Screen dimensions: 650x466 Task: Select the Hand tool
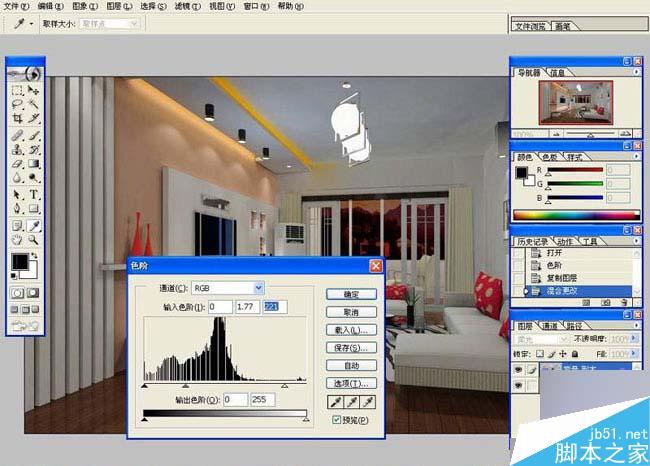coord(17,240)
